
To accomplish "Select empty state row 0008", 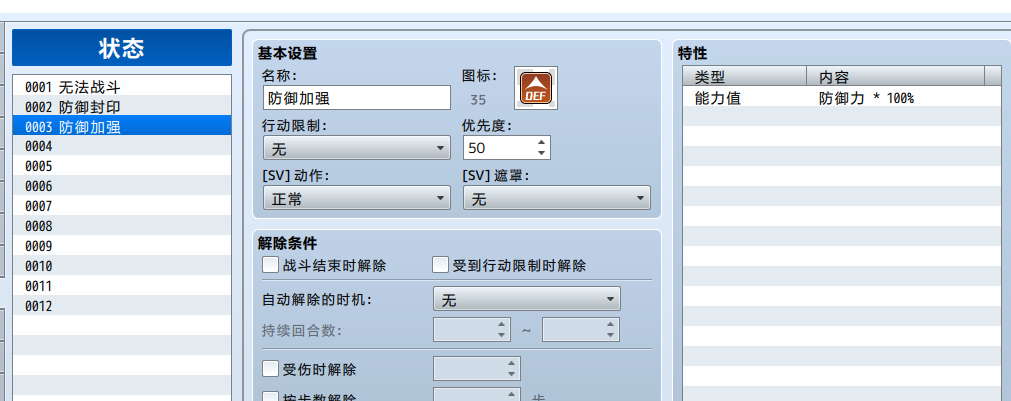I will click(x=122, y=226).
